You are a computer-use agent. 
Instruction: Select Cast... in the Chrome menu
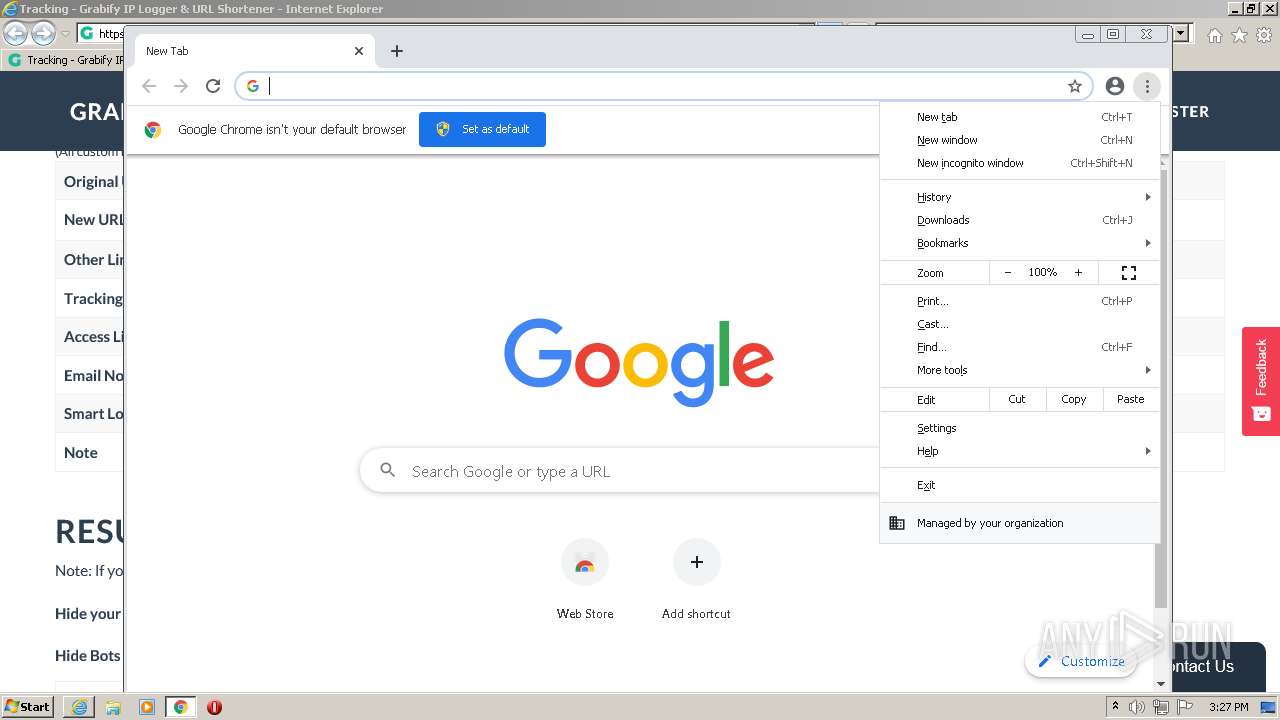point(1020,324)
